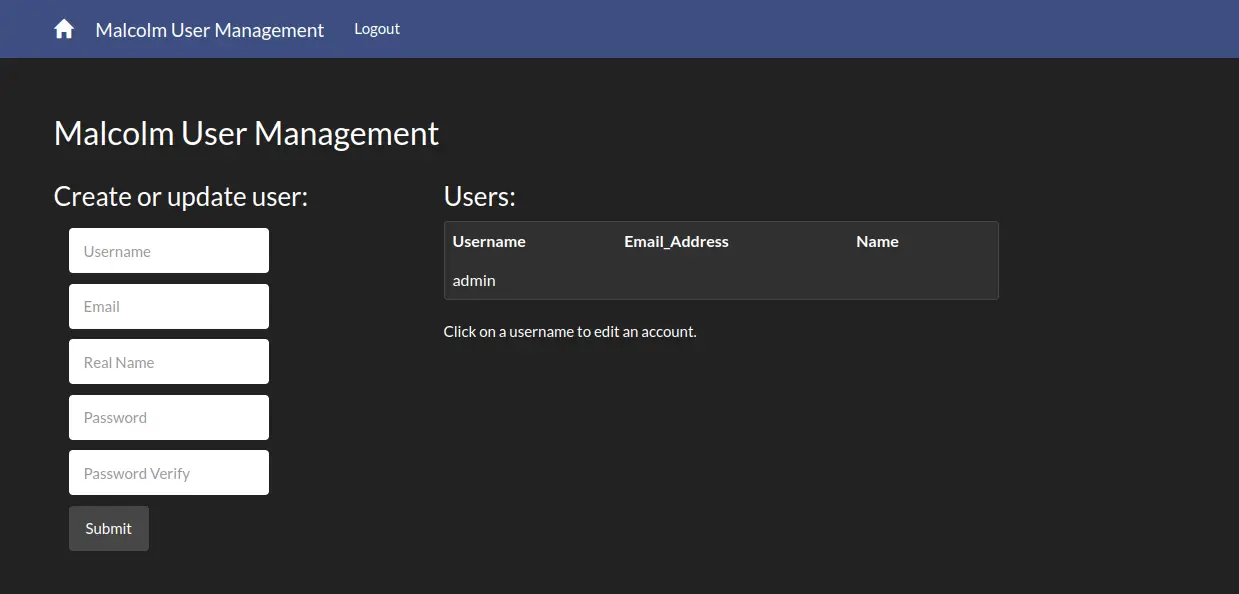
Task: Open the admin user for editing
Action: point(474,281)
